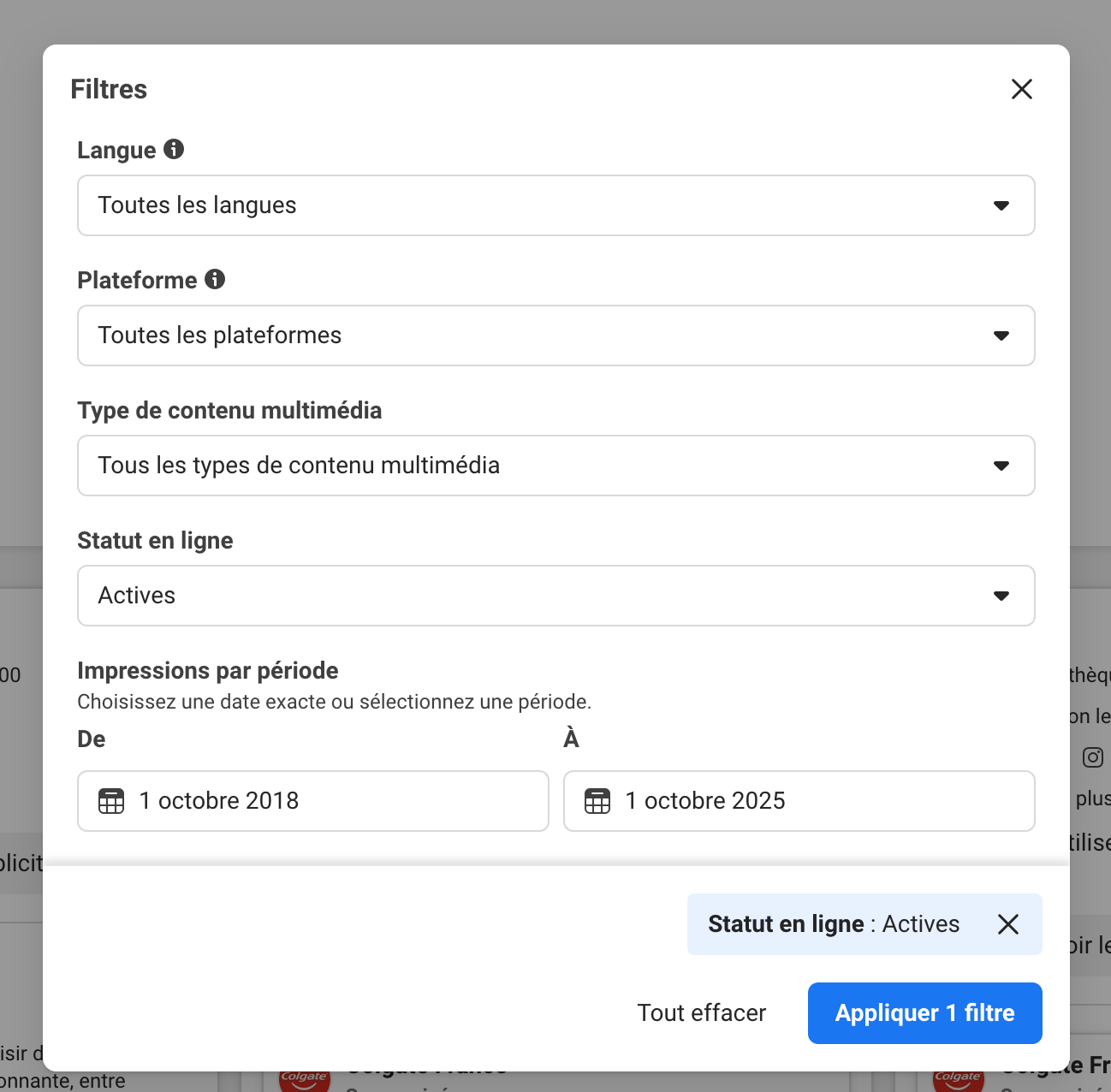The width and height of the screenshot is (1111, 1092).
Task: Remove the Statut en ligne Actives filter chip
Action: point(1008,924)
